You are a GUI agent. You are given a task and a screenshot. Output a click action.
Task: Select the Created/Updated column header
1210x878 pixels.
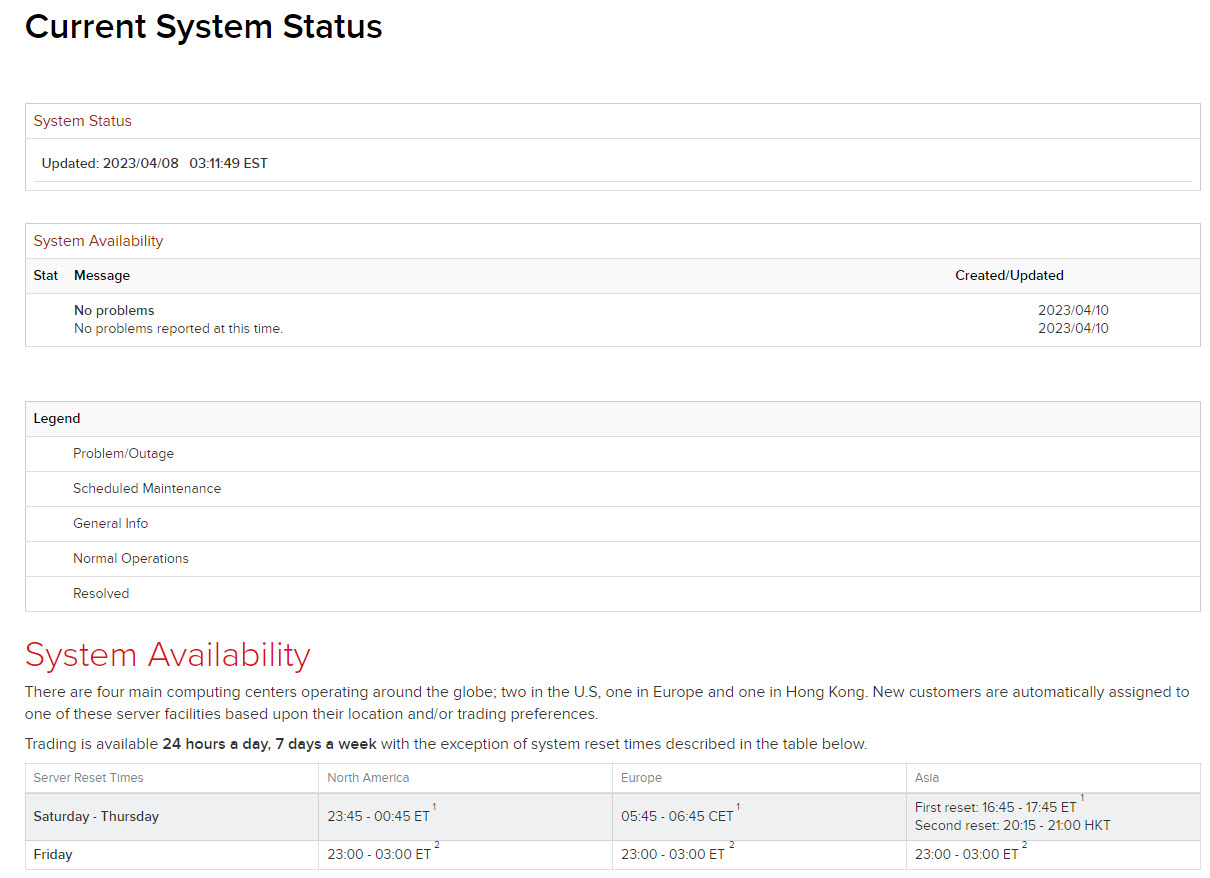(x=1009, y=276)
